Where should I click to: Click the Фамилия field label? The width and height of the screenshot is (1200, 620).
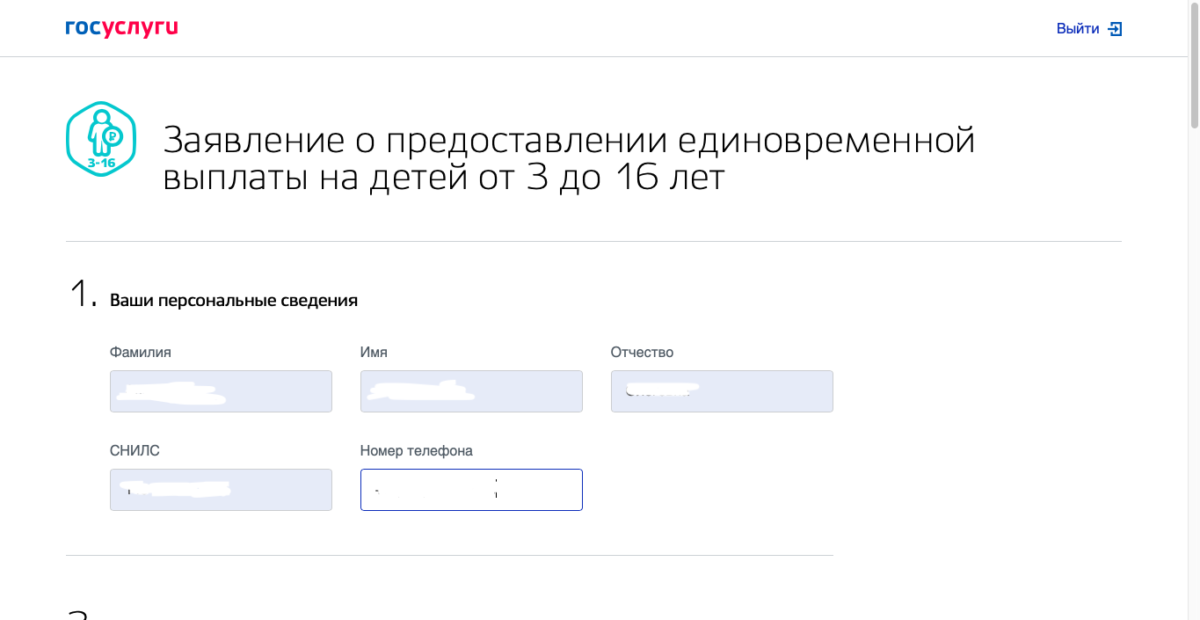(141, 352)
